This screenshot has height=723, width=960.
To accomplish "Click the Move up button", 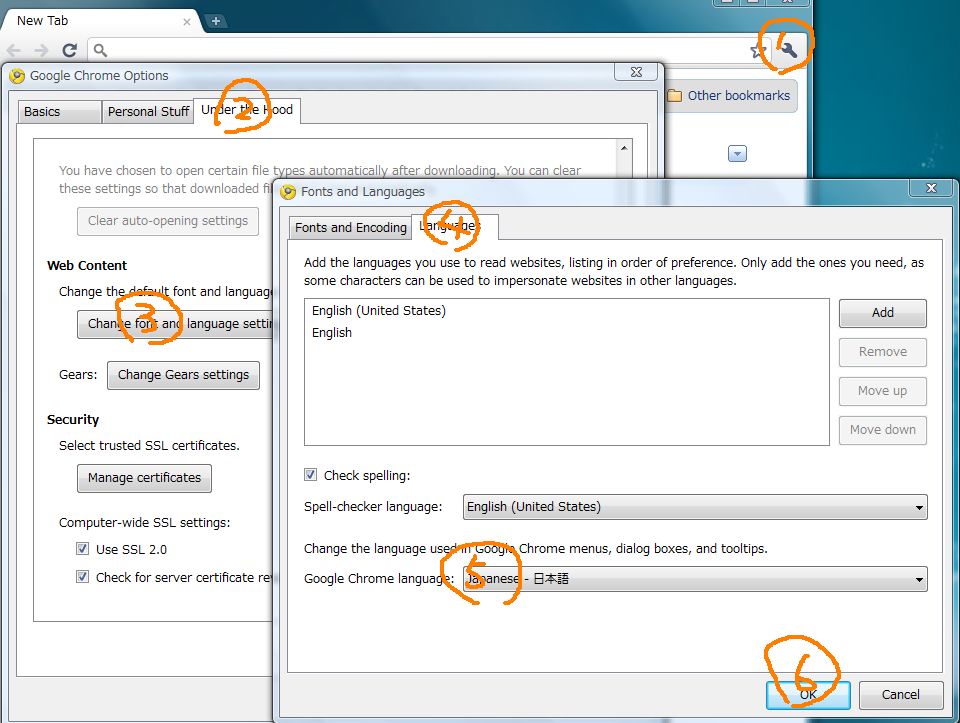I will [882, 391].
